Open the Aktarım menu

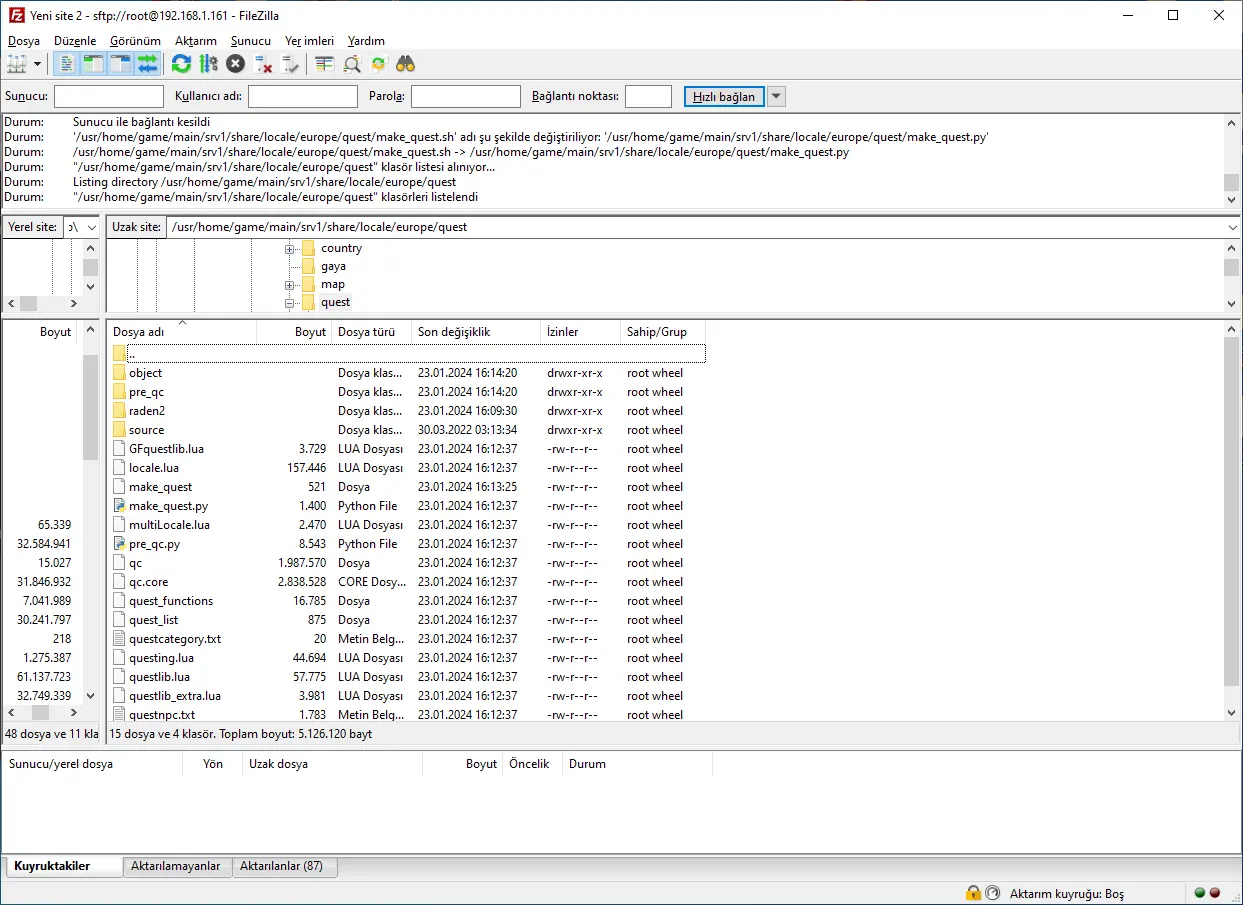click(x=196, y=41)
